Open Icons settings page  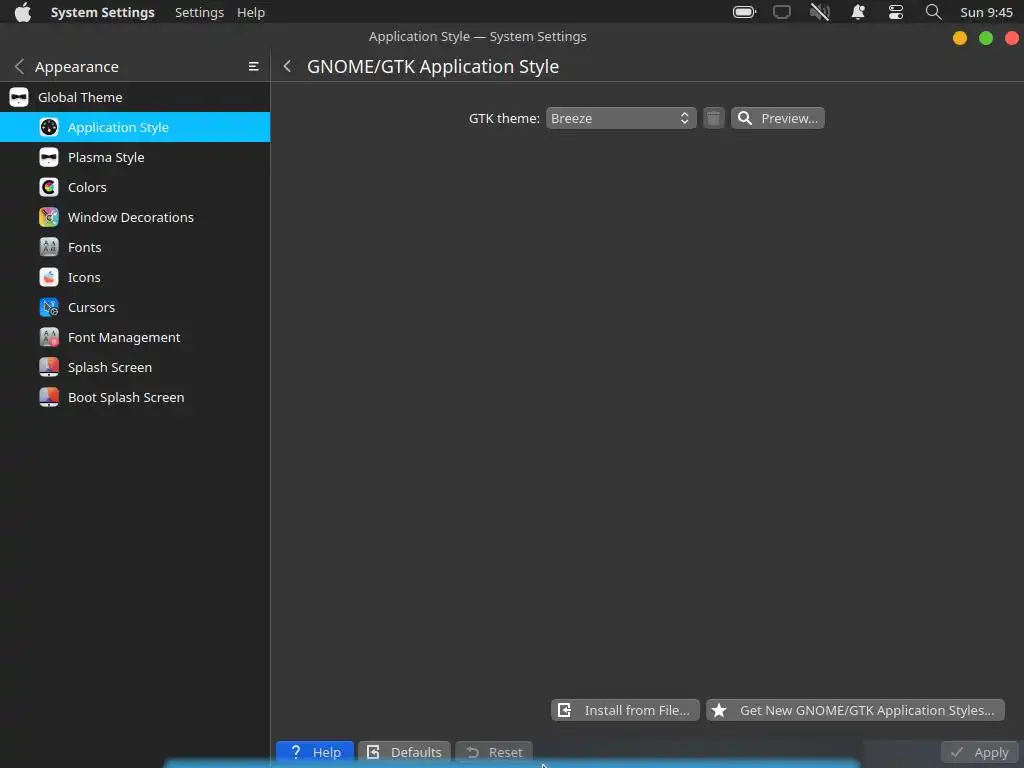(135, 278)
